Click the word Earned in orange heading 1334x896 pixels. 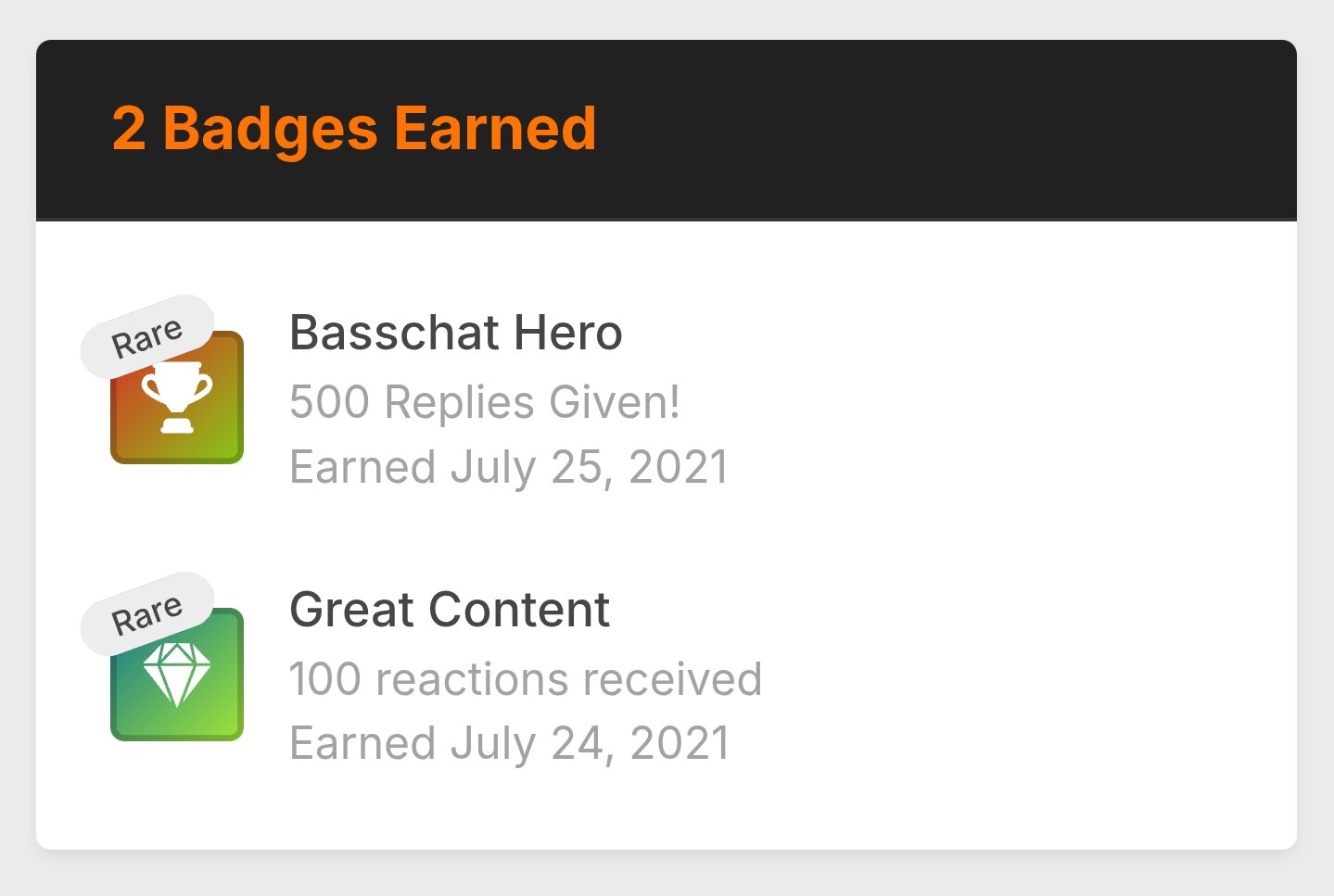[495, 128]
